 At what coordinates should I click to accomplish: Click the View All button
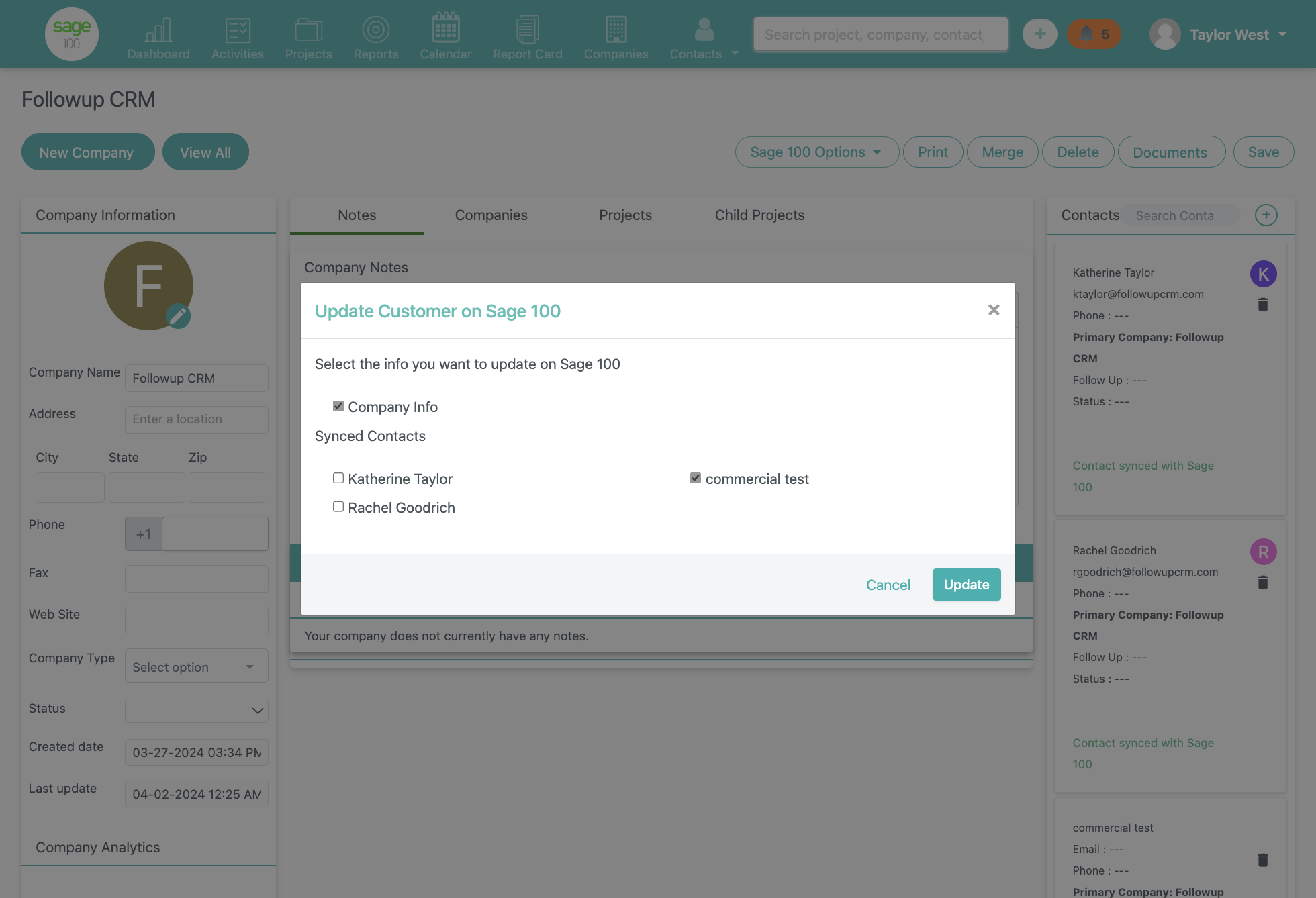205,152
